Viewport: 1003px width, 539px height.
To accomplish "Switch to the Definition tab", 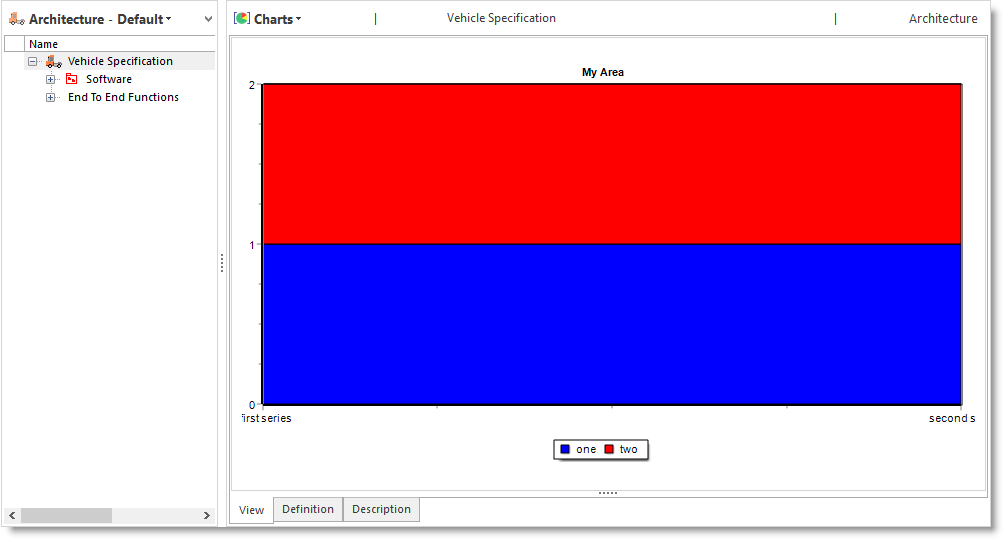I will [308, 509].
